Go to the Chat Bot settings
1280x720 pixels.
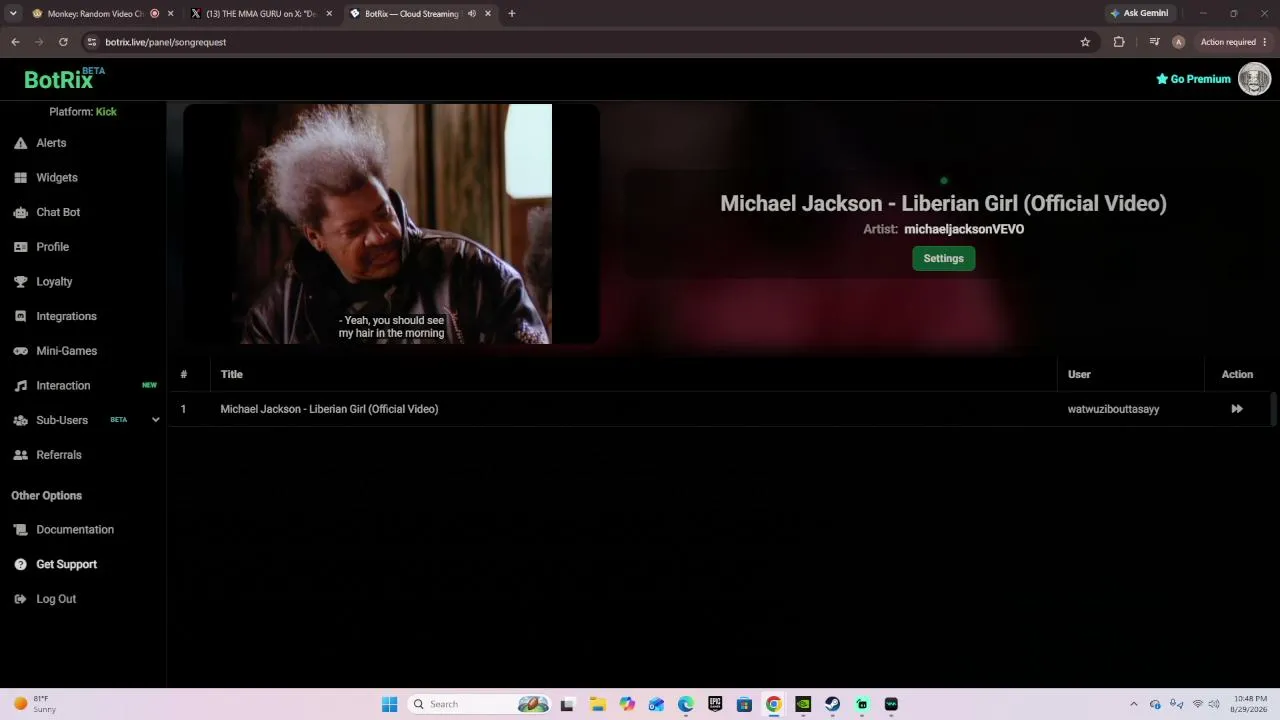(x=58, y=212)
